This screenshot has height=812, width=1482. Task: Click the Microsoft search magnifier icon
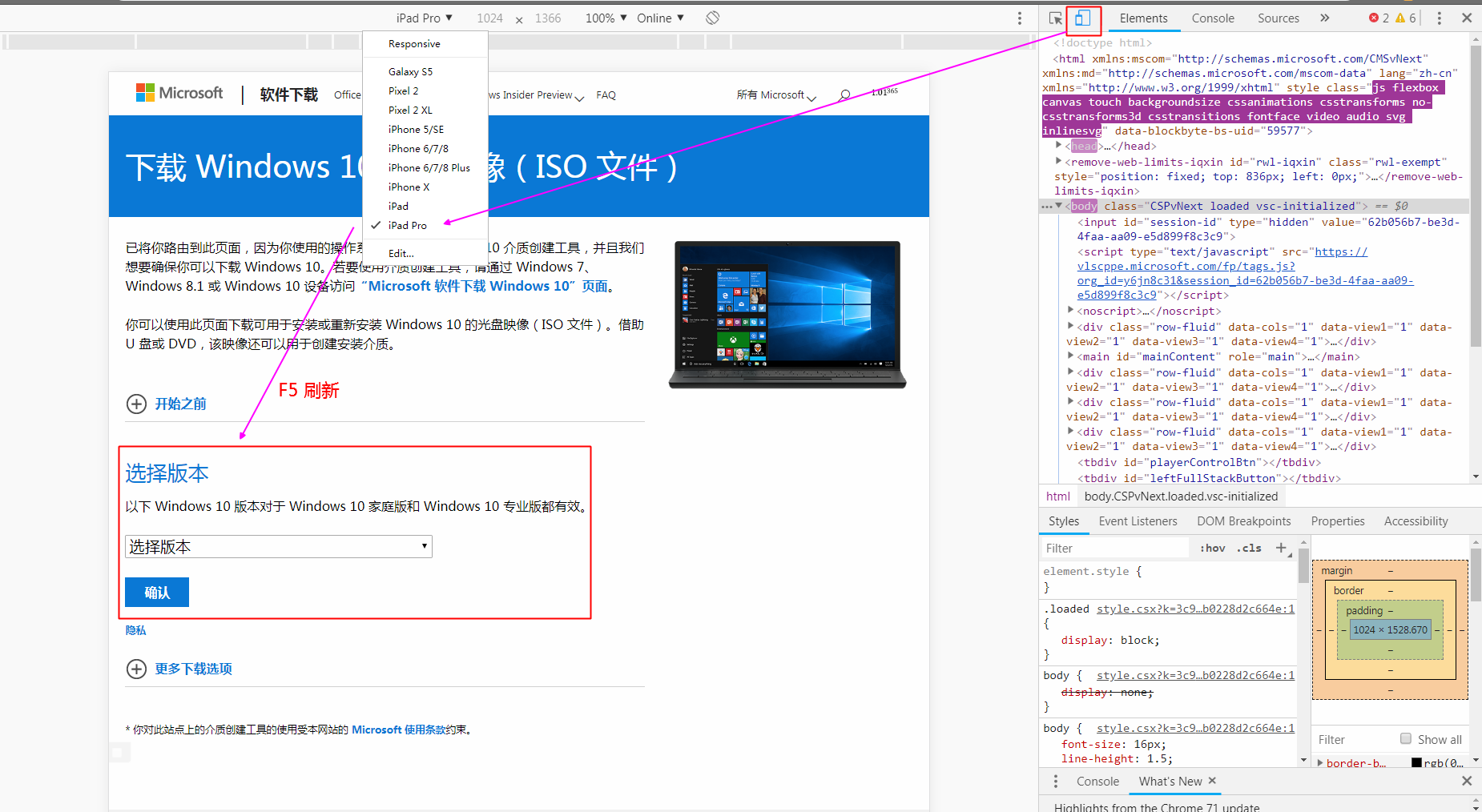[844, 94]
